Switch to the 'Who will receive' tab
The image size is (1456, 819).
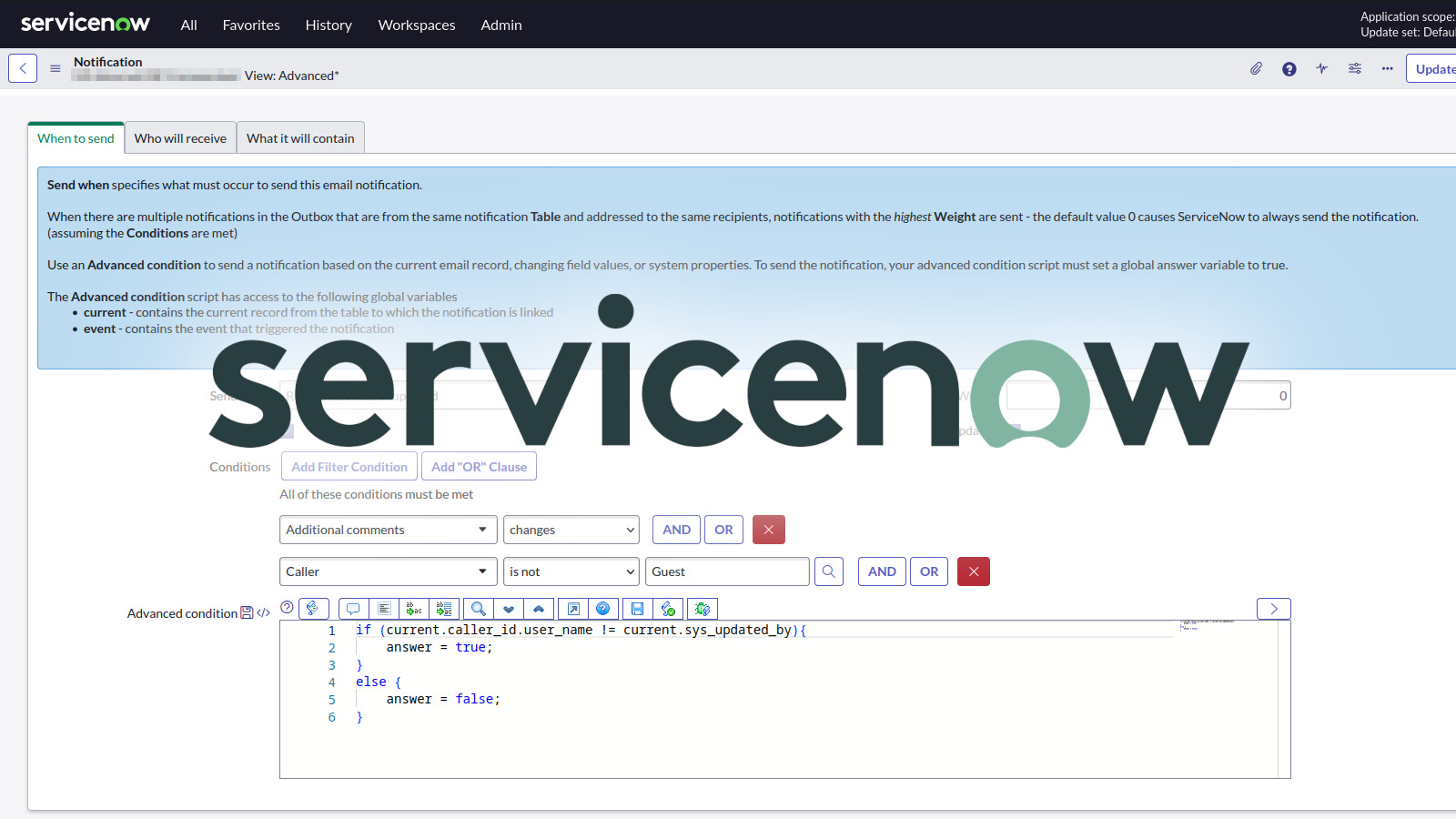coord(180,137)
